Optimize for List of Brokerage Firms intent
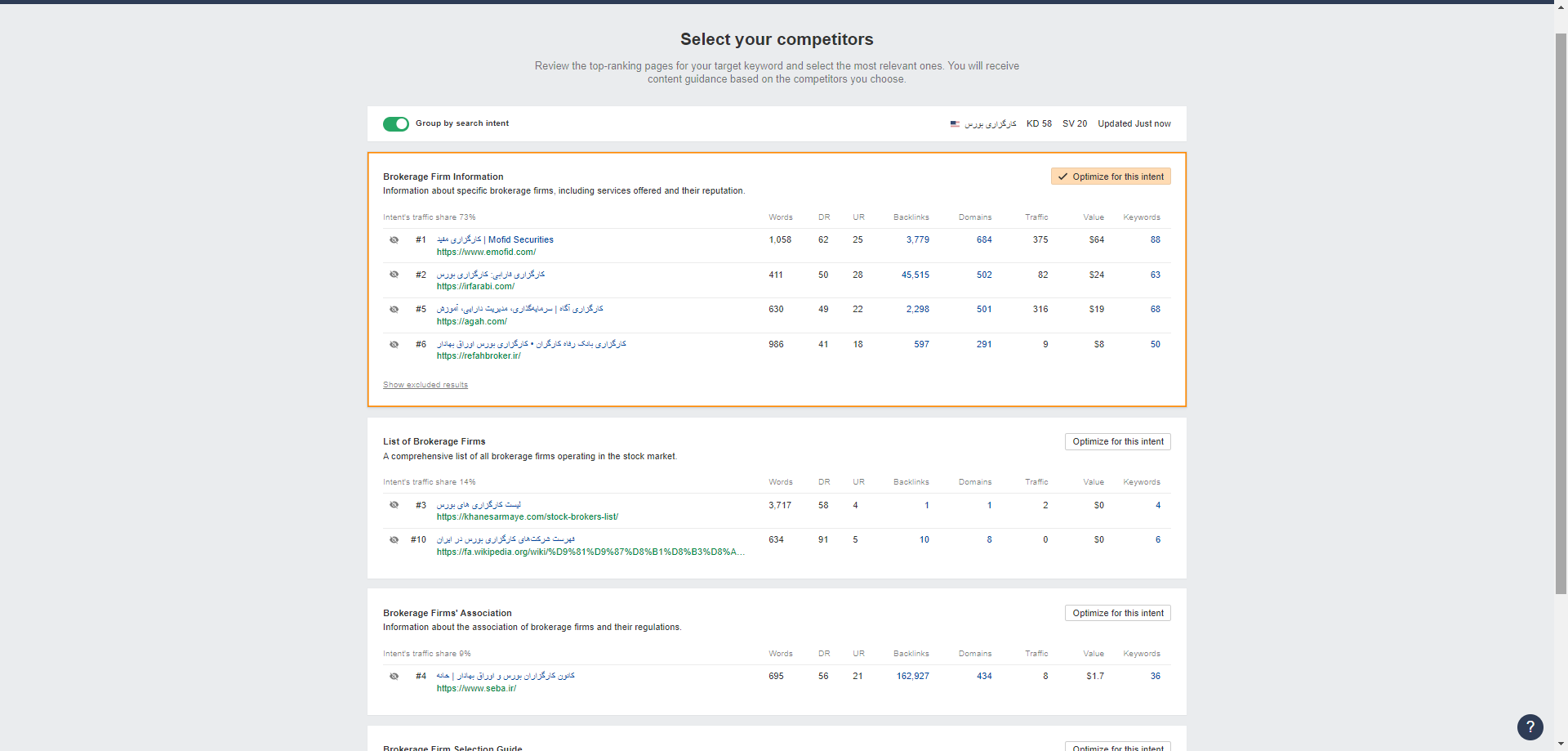The width and height of the screenshot is (1568, 751). [x=1117, y=441]
